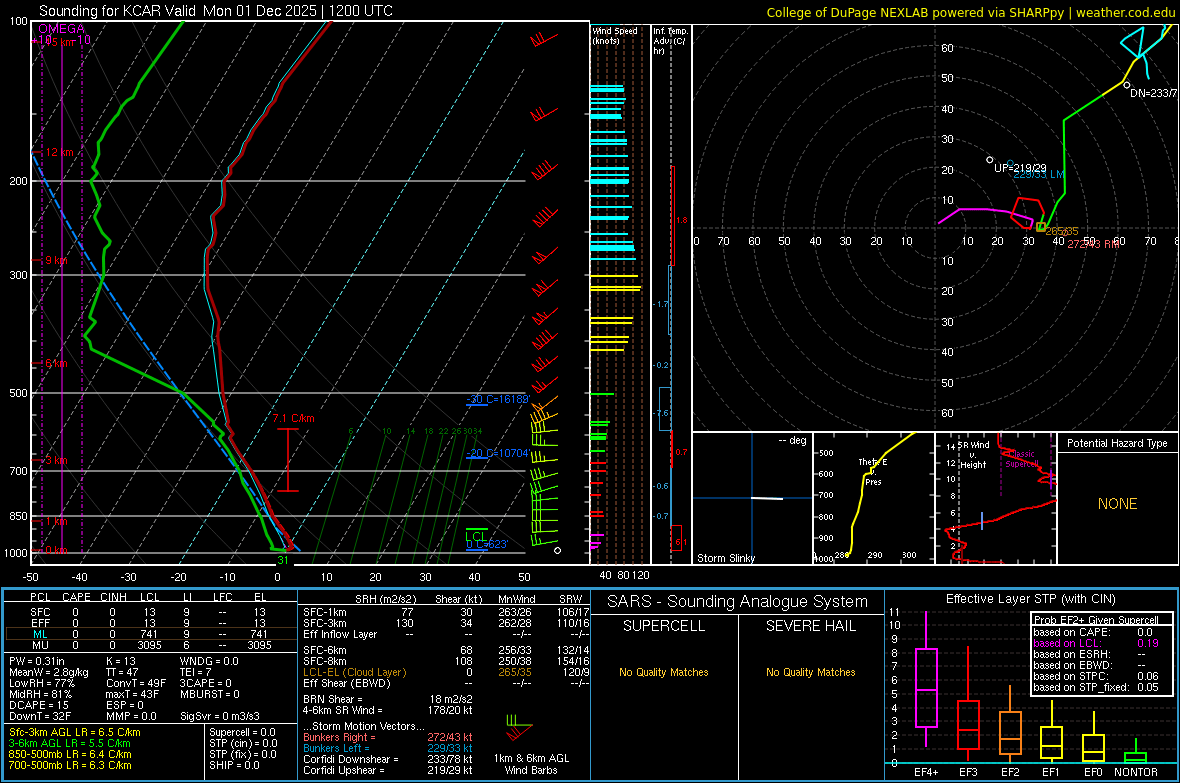Click the Prob EF2+ Given Supercell header
This screenshot has height=783, width=1180.
click(1096, 620)
